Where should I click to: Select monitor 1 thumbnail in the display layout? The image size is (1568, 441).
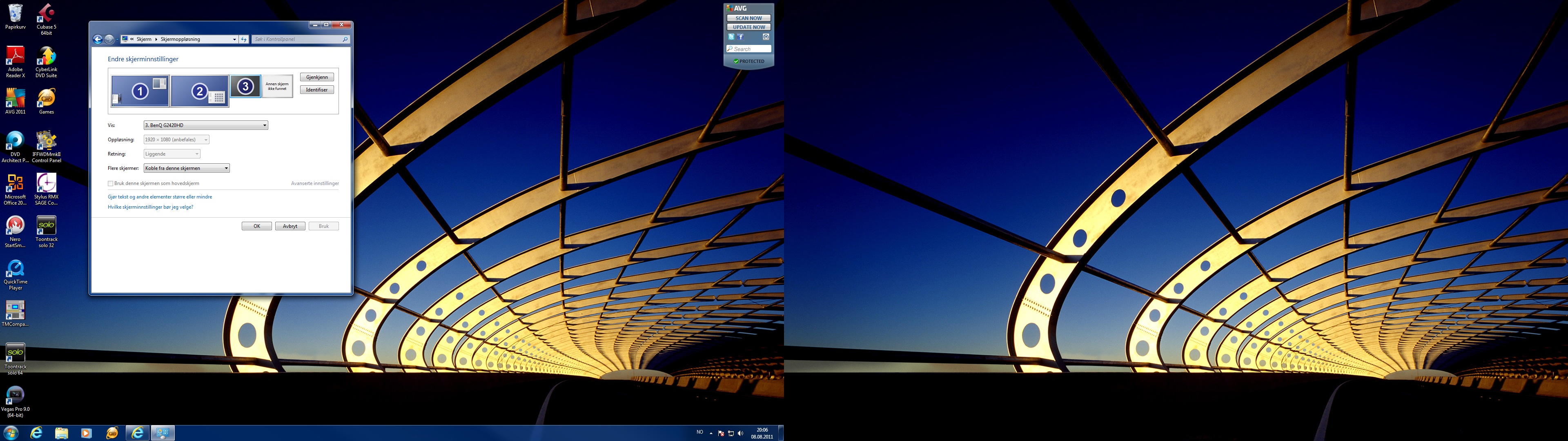point(140,91)
